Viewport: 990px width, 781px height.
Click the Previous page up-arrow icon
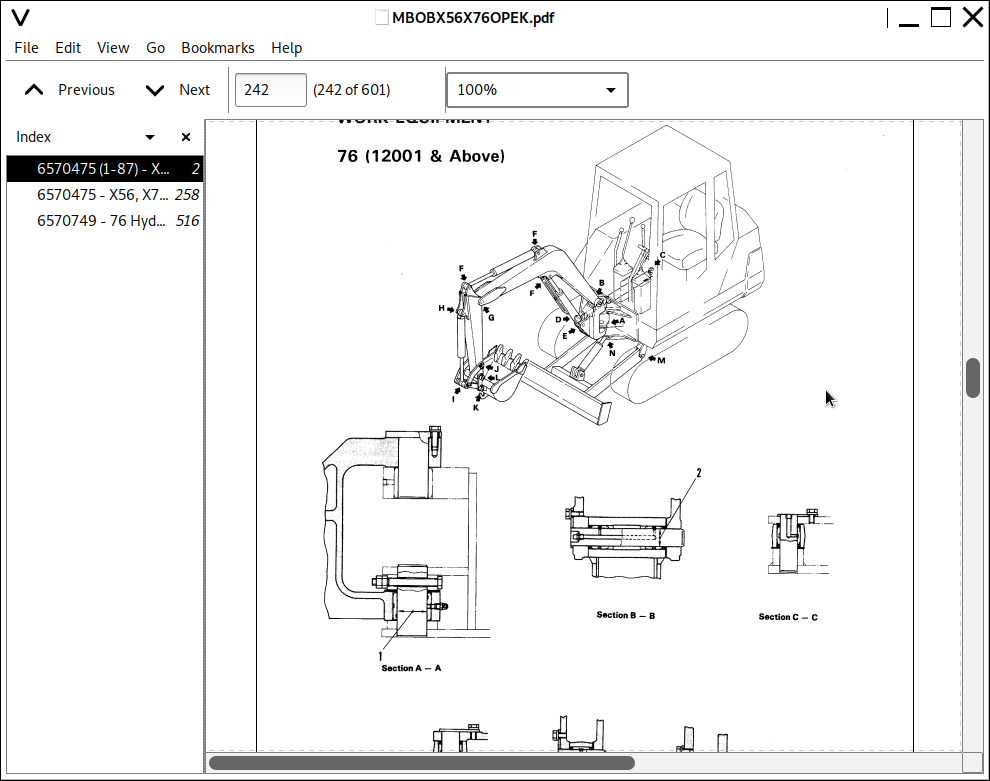tap(34, 90)
